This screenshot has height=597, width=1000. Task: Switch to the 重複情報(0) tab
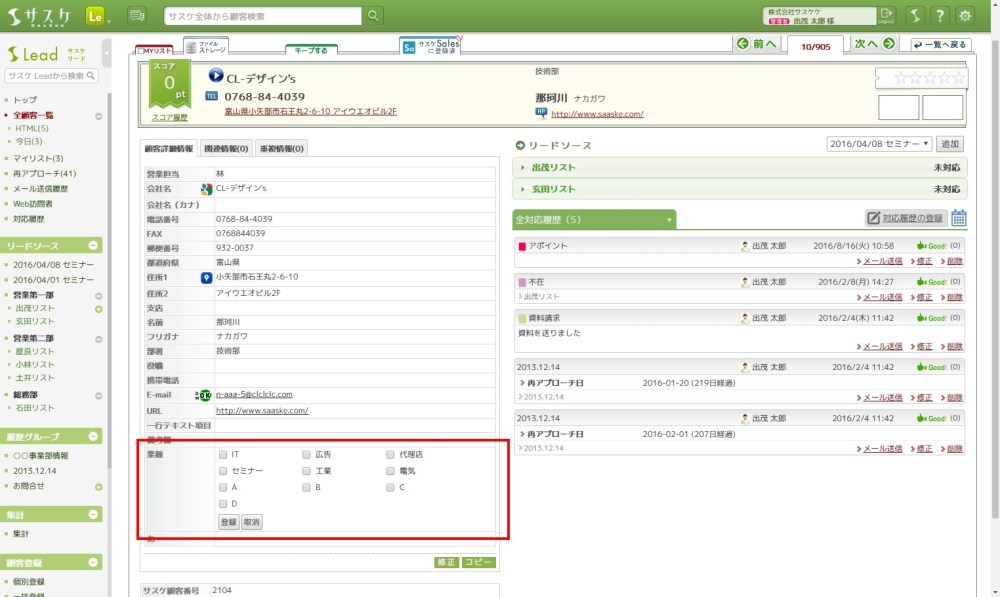pyautogui.click(x=281, y=149)
